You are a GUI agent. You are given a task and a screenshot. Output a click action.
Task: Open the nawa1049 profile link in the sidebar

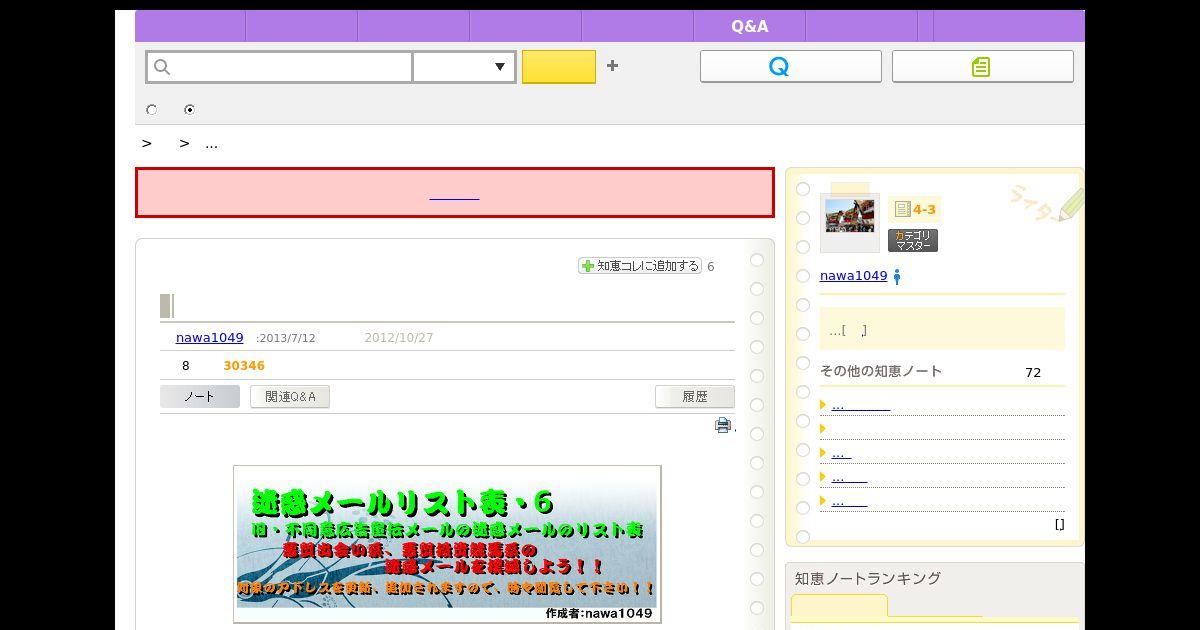[853, 276]
